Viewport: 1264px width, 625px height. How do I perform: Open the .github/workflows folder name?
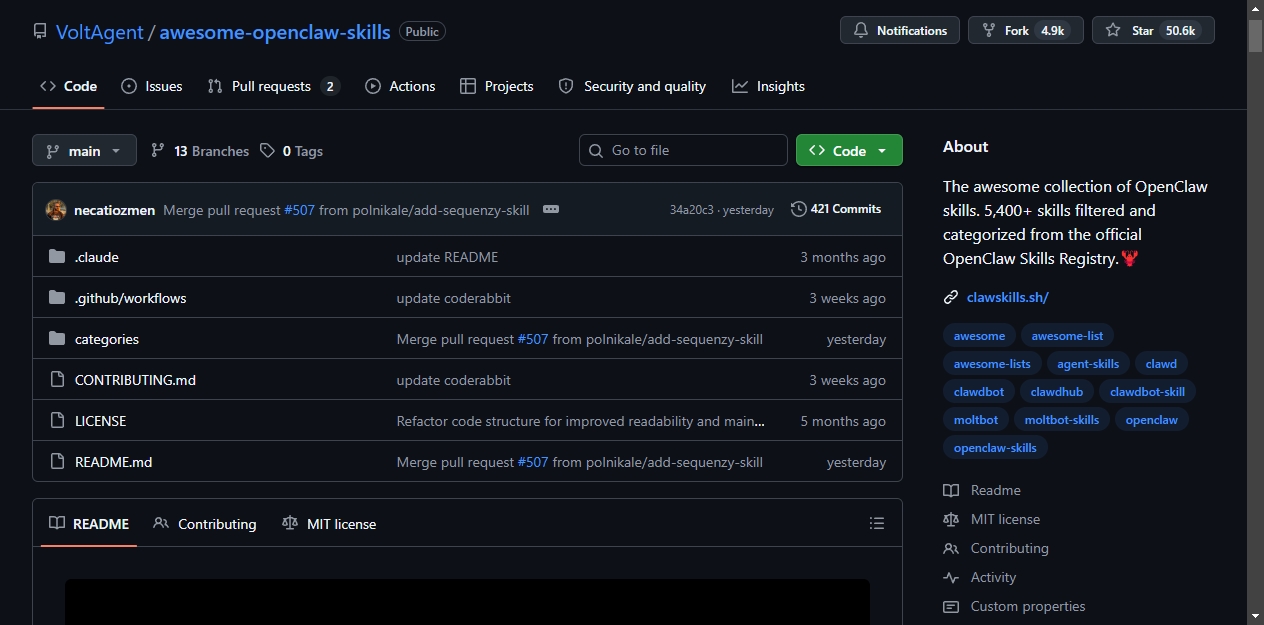(130, 298)
